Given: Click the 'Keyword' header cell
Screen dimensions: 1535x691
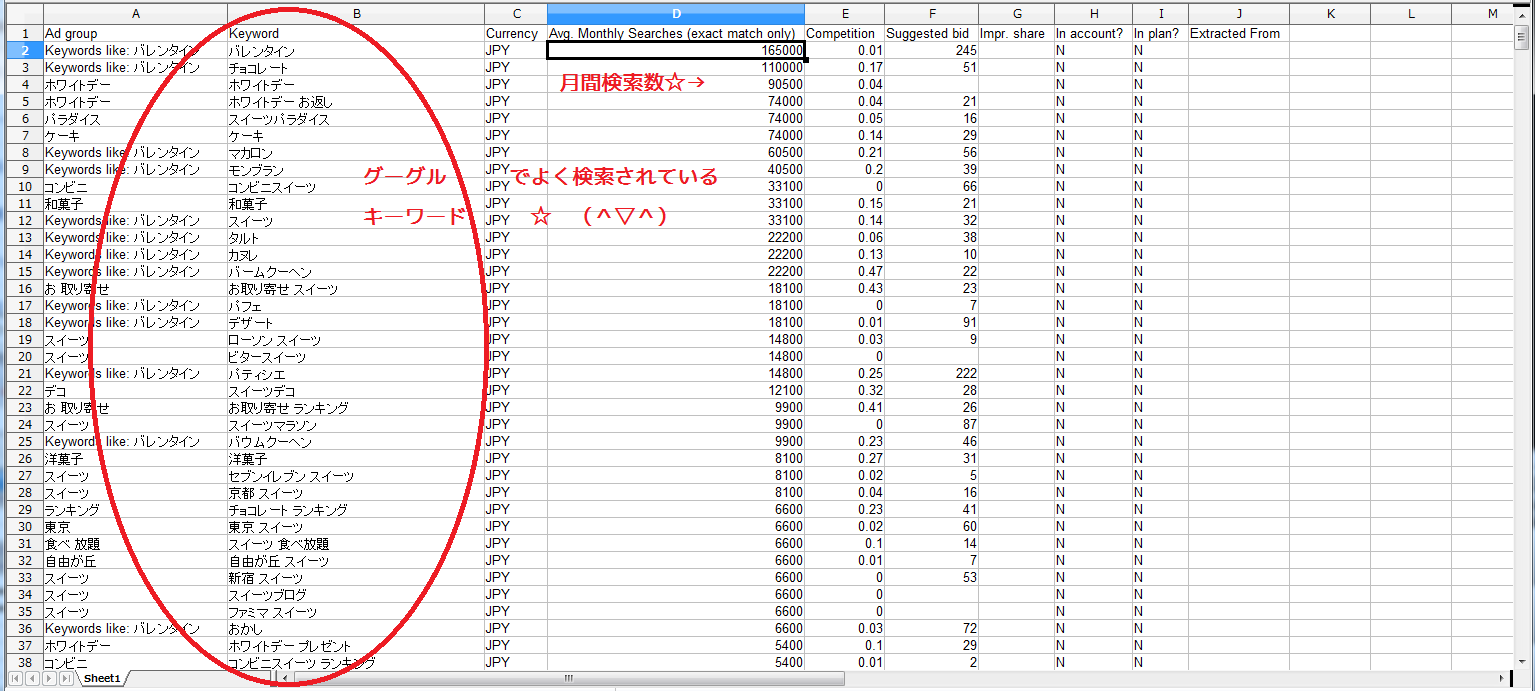Looking at the screenshot, I should 356,33.
